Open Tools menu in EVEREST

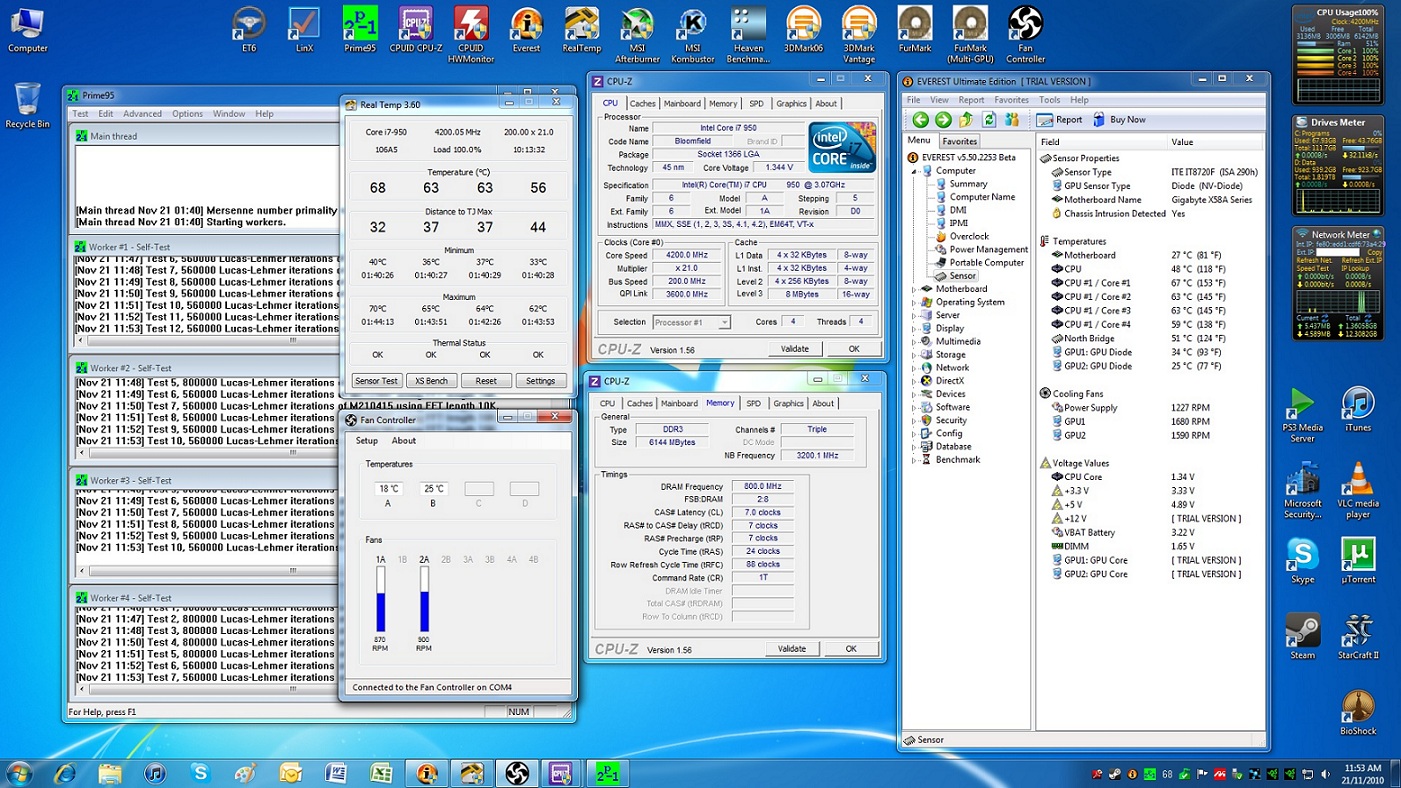click(1049, 100)
